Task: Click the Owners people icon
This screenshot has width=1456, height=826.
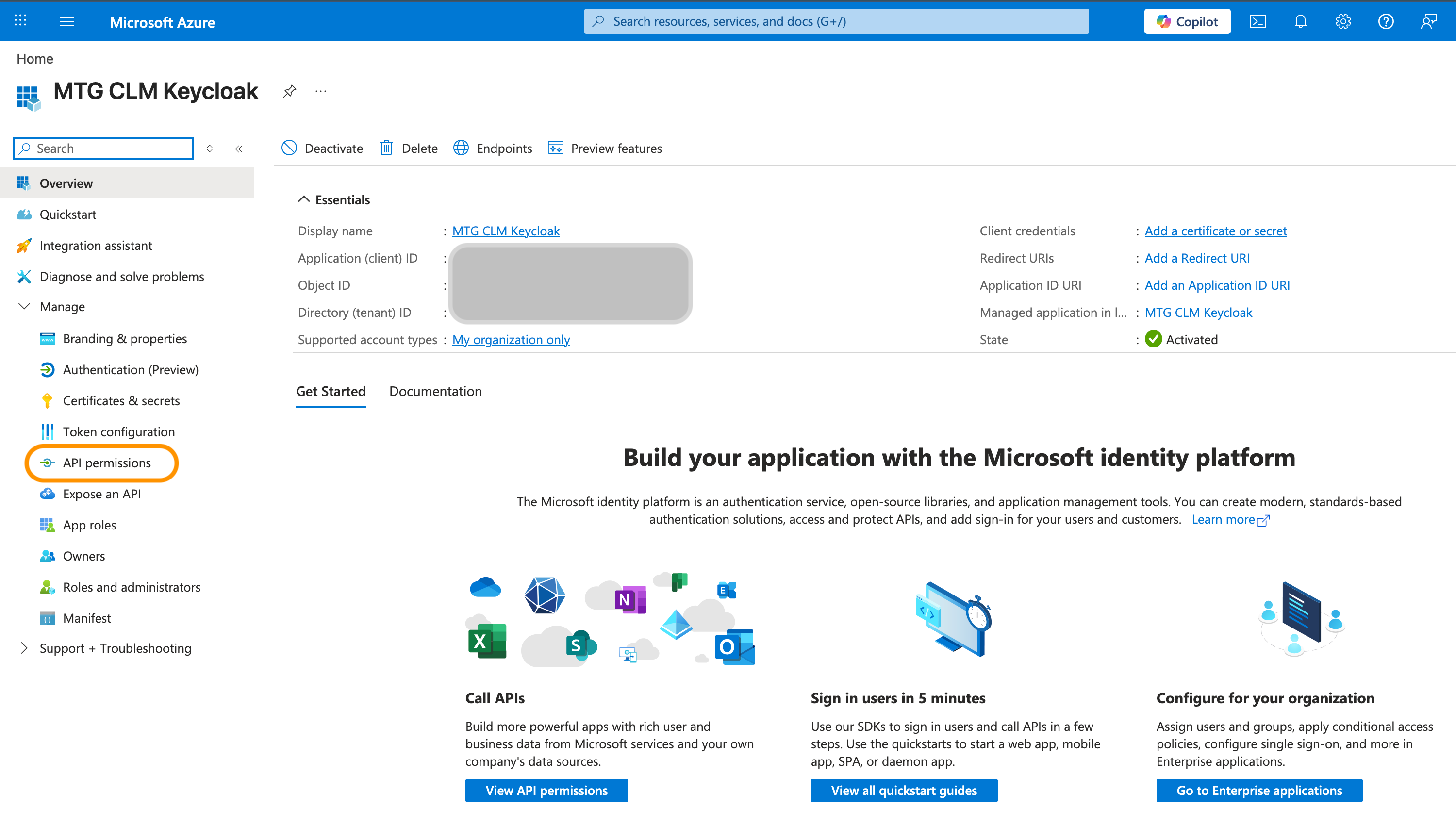Action: pos(48,557)
